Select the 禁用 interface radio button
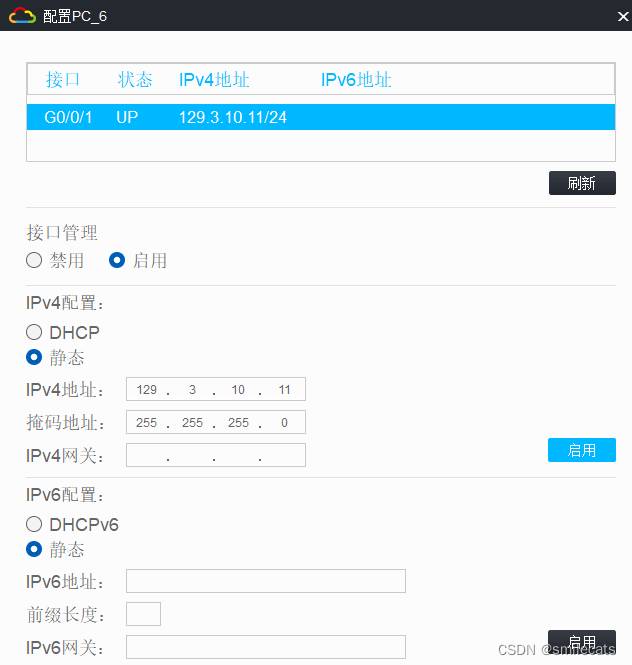Viewport: 632px width, 665px height. [x=35, y=260]
